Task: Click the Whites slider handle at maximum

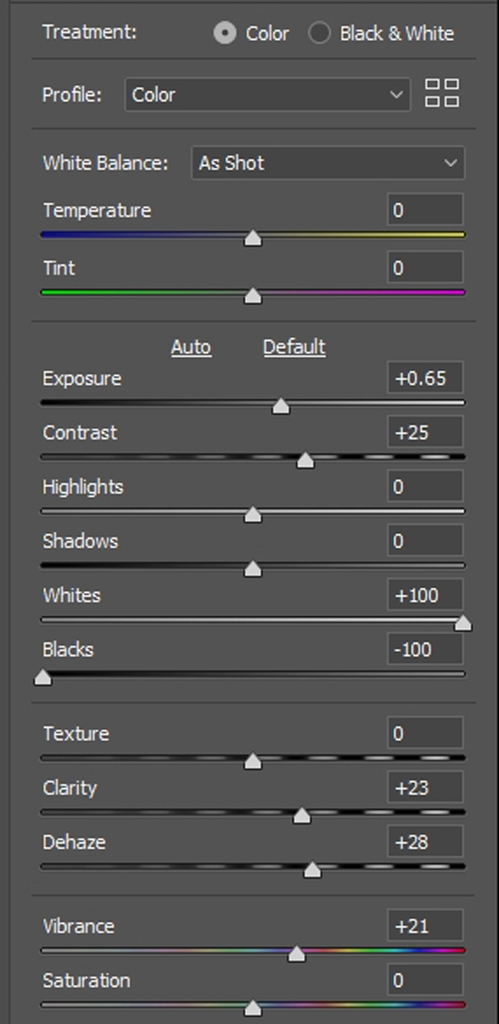Action: click(463, 623)
